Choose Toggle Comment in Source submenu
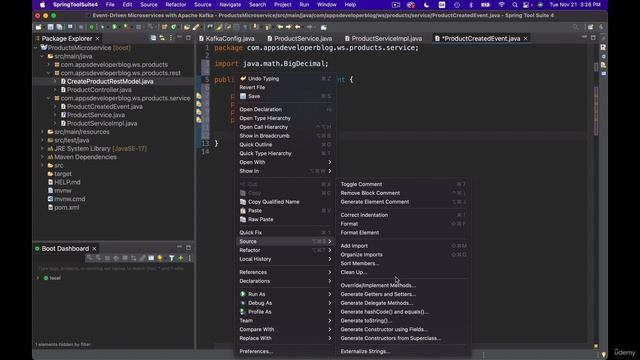Screen dimensions: 640x360 [x=361, y=184]
